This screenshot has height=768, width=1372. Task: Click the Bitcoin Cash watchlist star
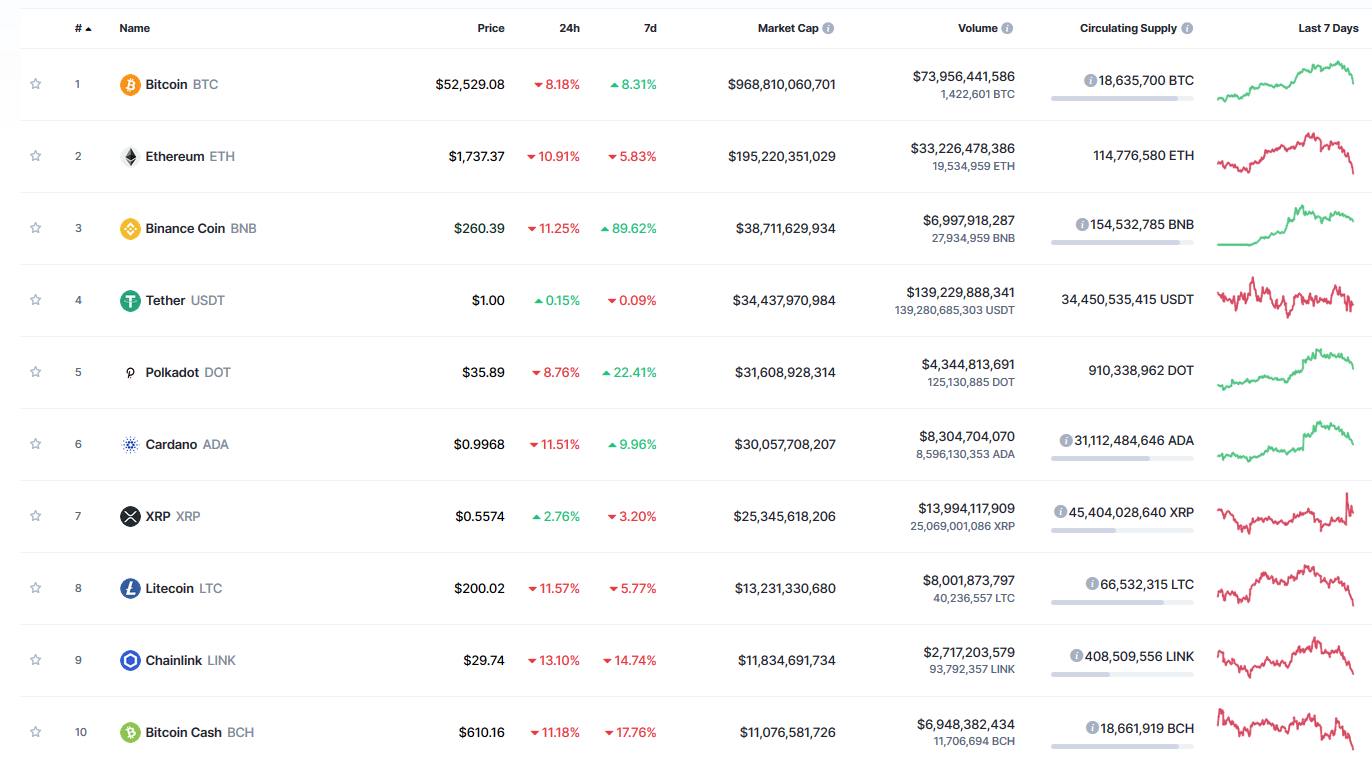point(36,732)
